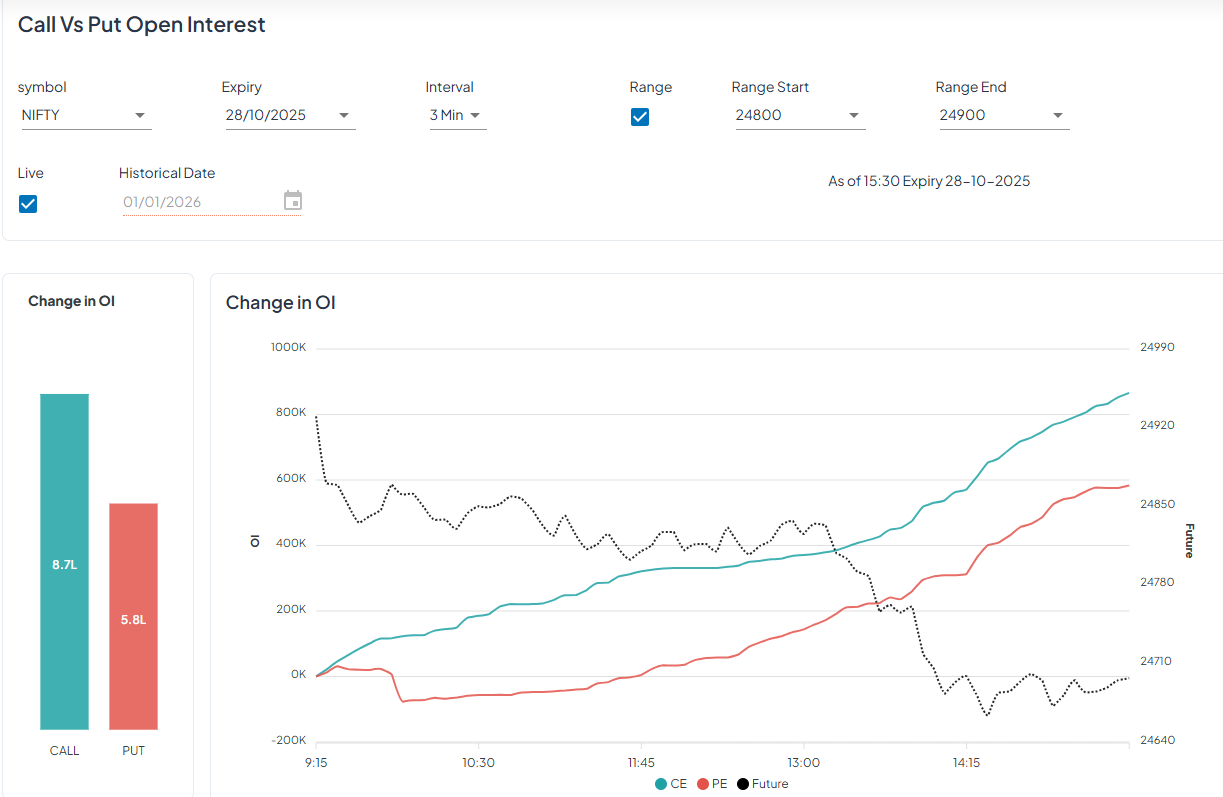
Task: Open the symbol dropdown showing NIFTY
Action: pos(85,116)
